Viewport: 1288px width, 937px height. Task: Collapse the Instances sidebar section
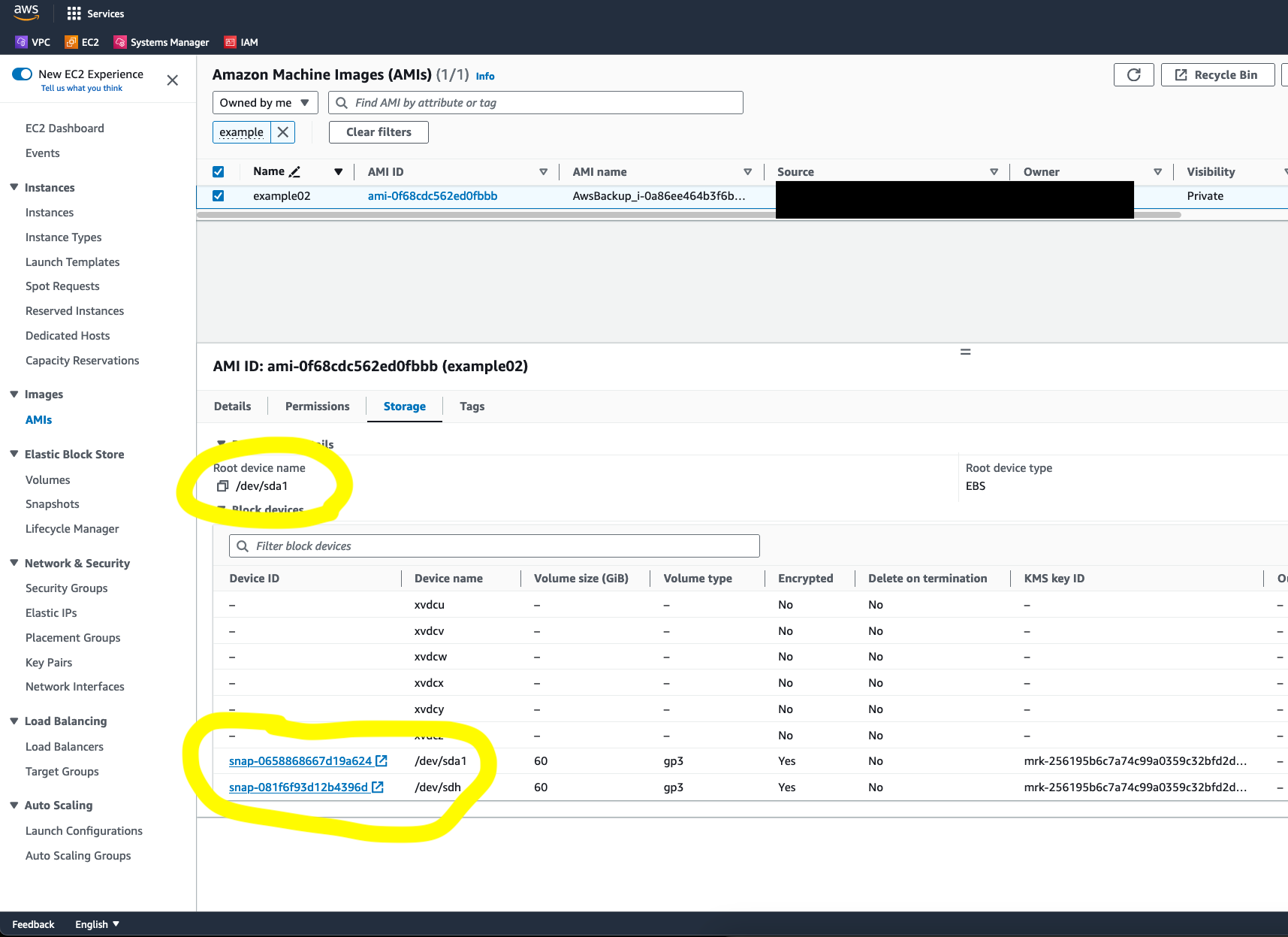[14, 187]
